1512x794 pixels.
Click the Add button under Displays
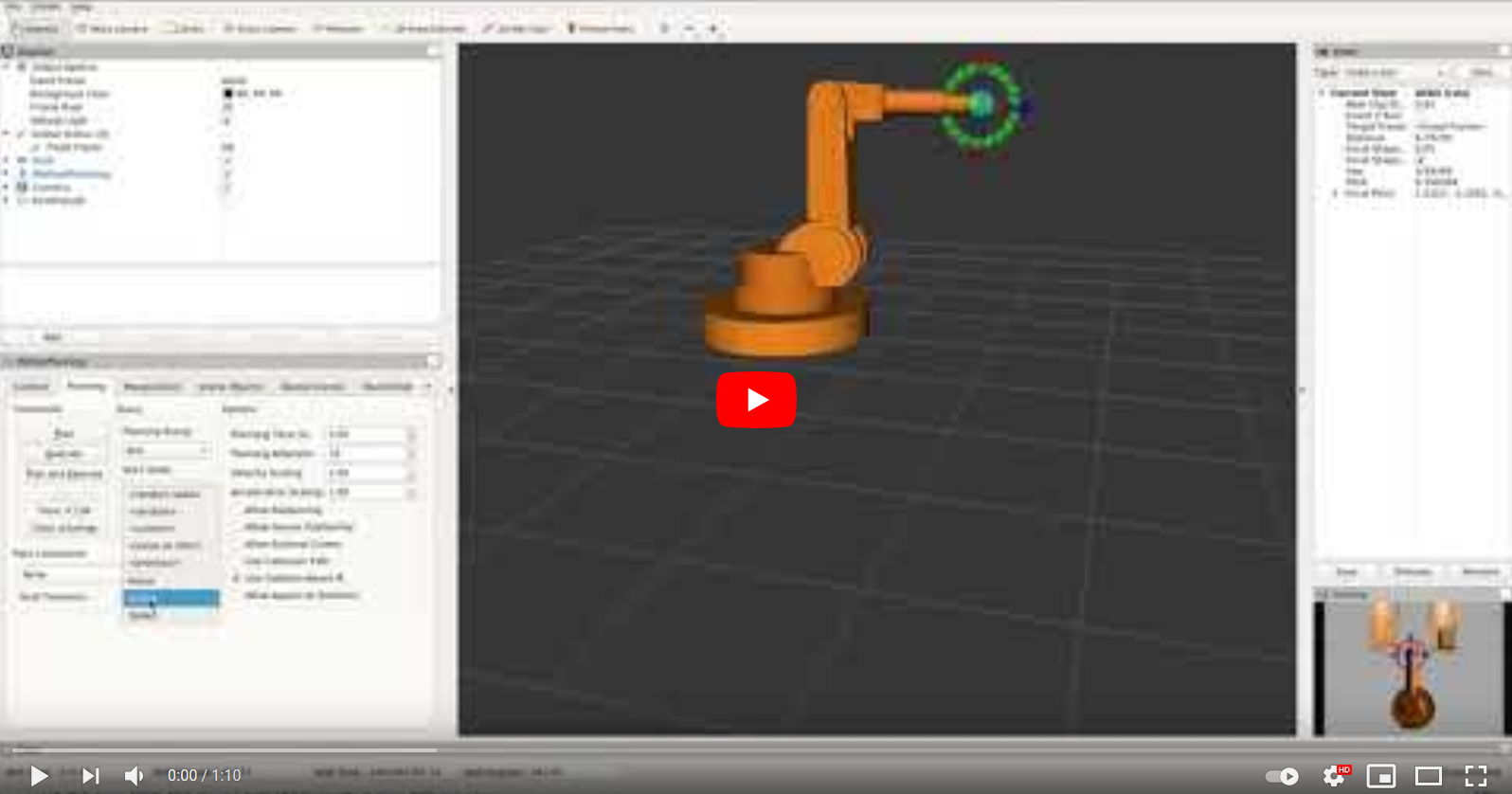pyautogui.click(x=52, y=337)
